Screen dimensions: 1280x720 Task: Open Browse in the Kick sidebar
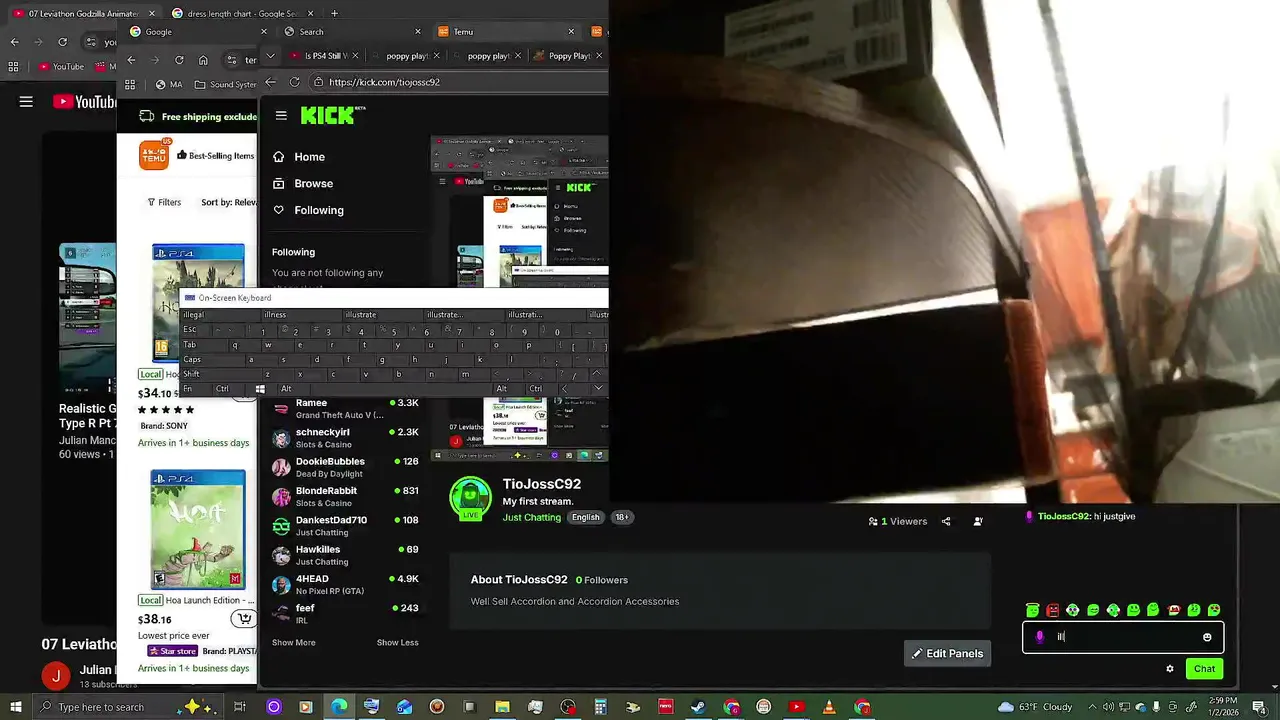pyautogui.click(x=313, y=184)
